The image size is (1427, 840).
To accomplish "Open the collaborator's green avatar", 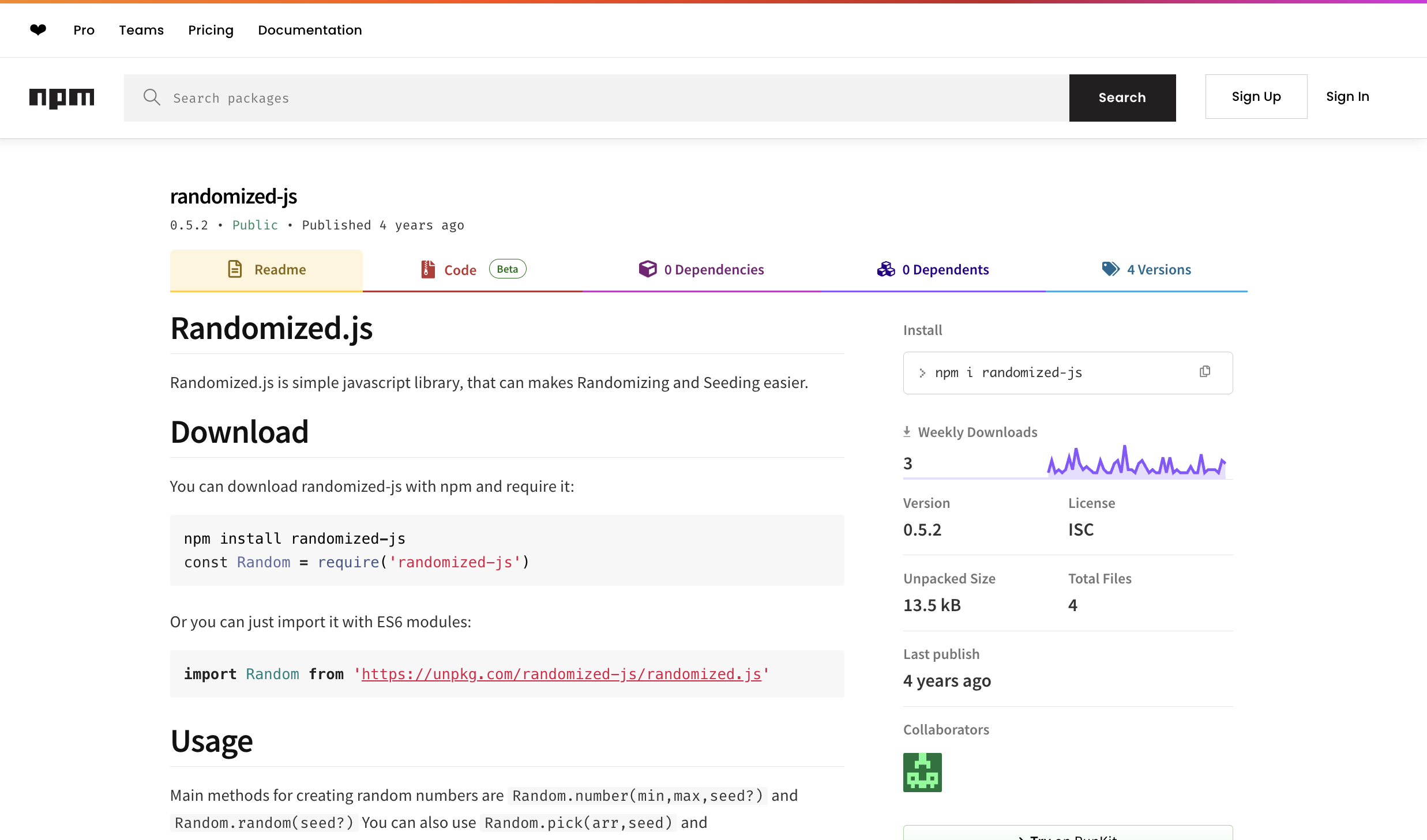I will click(922, 772).
